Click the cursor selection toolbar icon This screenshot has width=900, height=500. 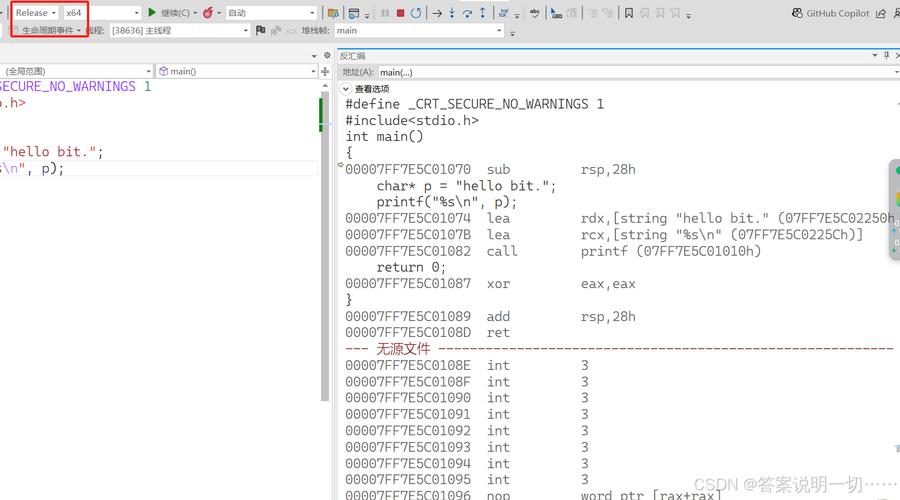(556, 13)
